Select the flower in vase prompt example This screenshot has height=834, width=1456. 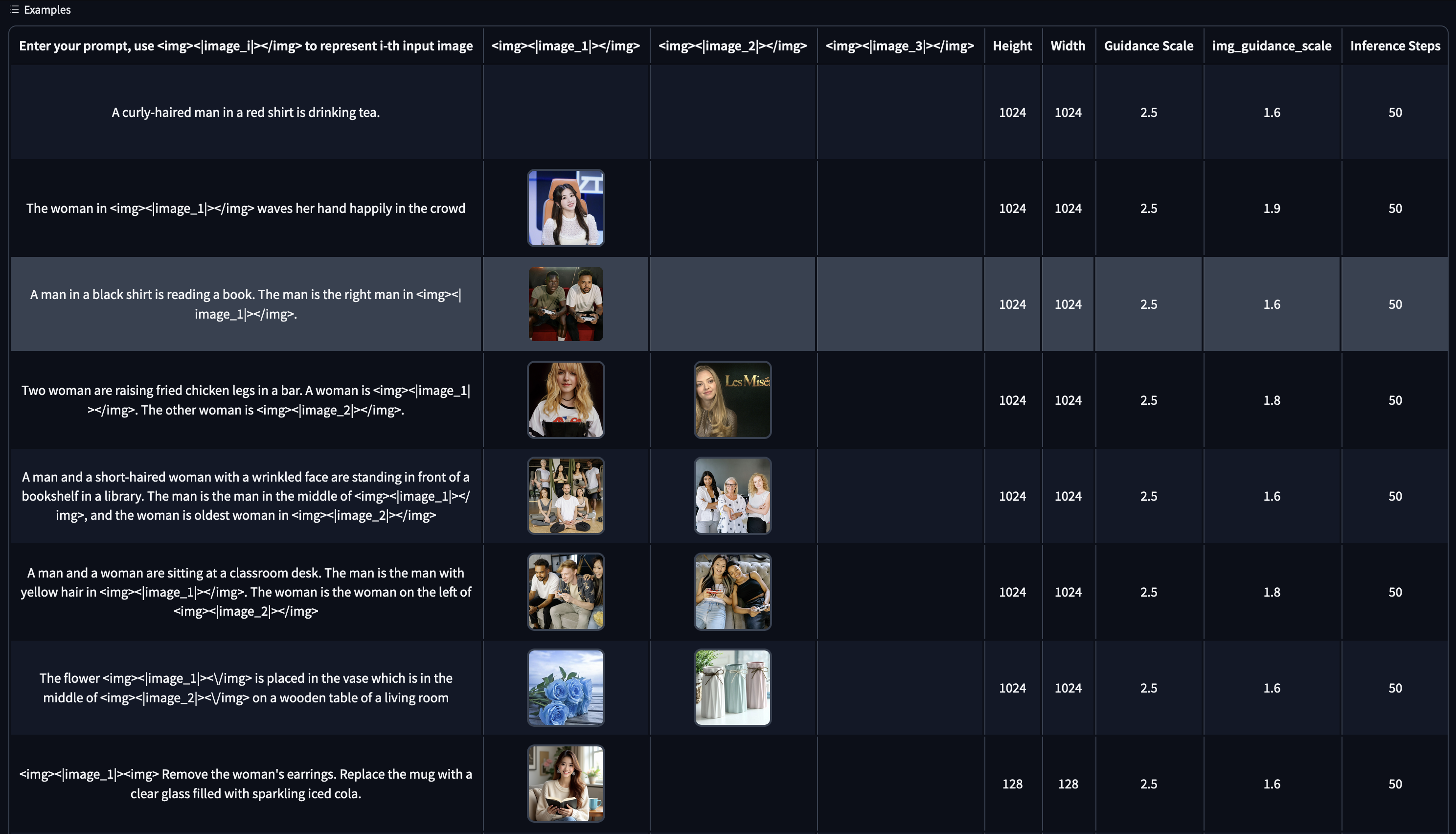[246, 688]
